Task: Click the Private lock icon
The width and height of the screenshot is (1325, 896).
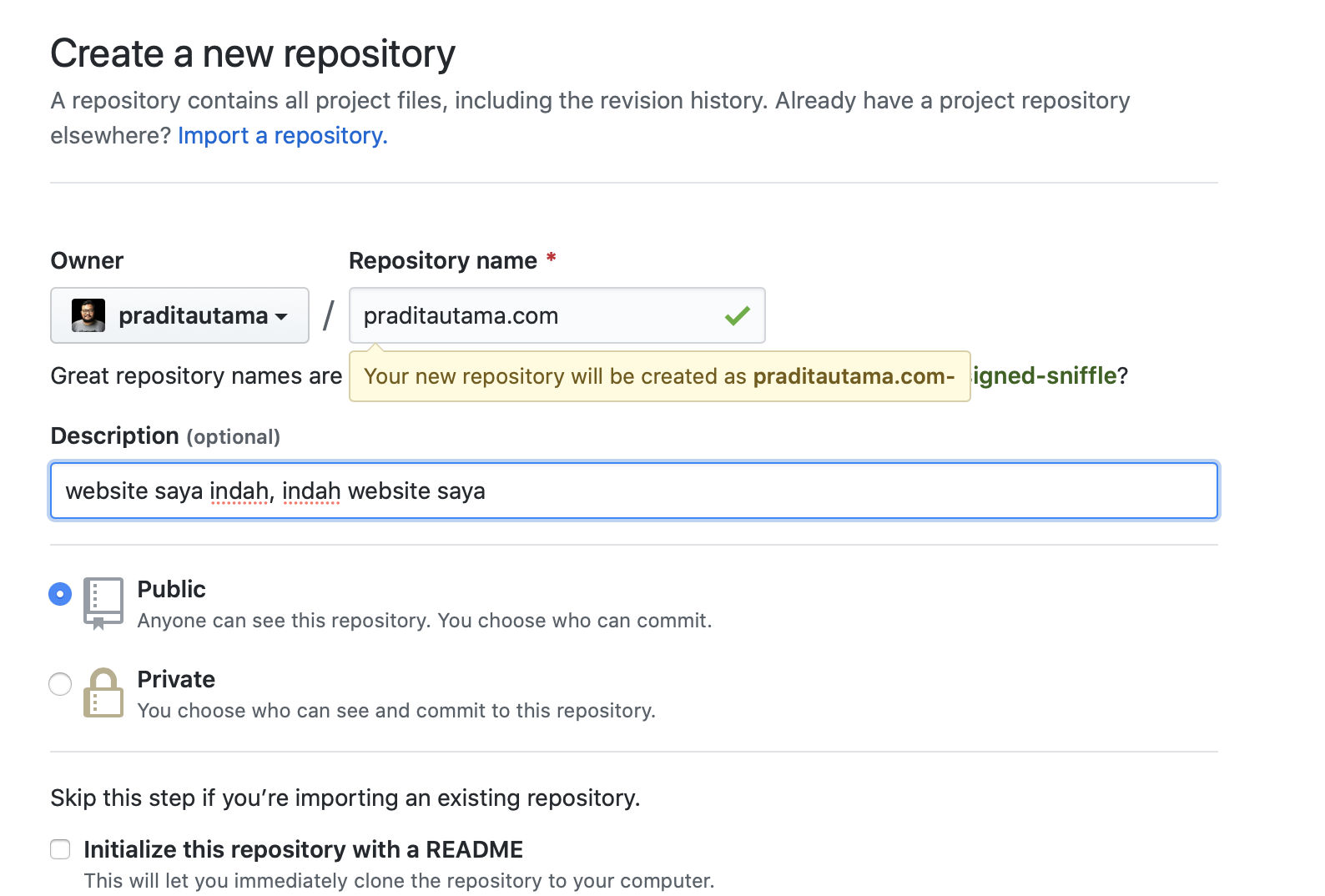Action: click(x=103, y=692)
